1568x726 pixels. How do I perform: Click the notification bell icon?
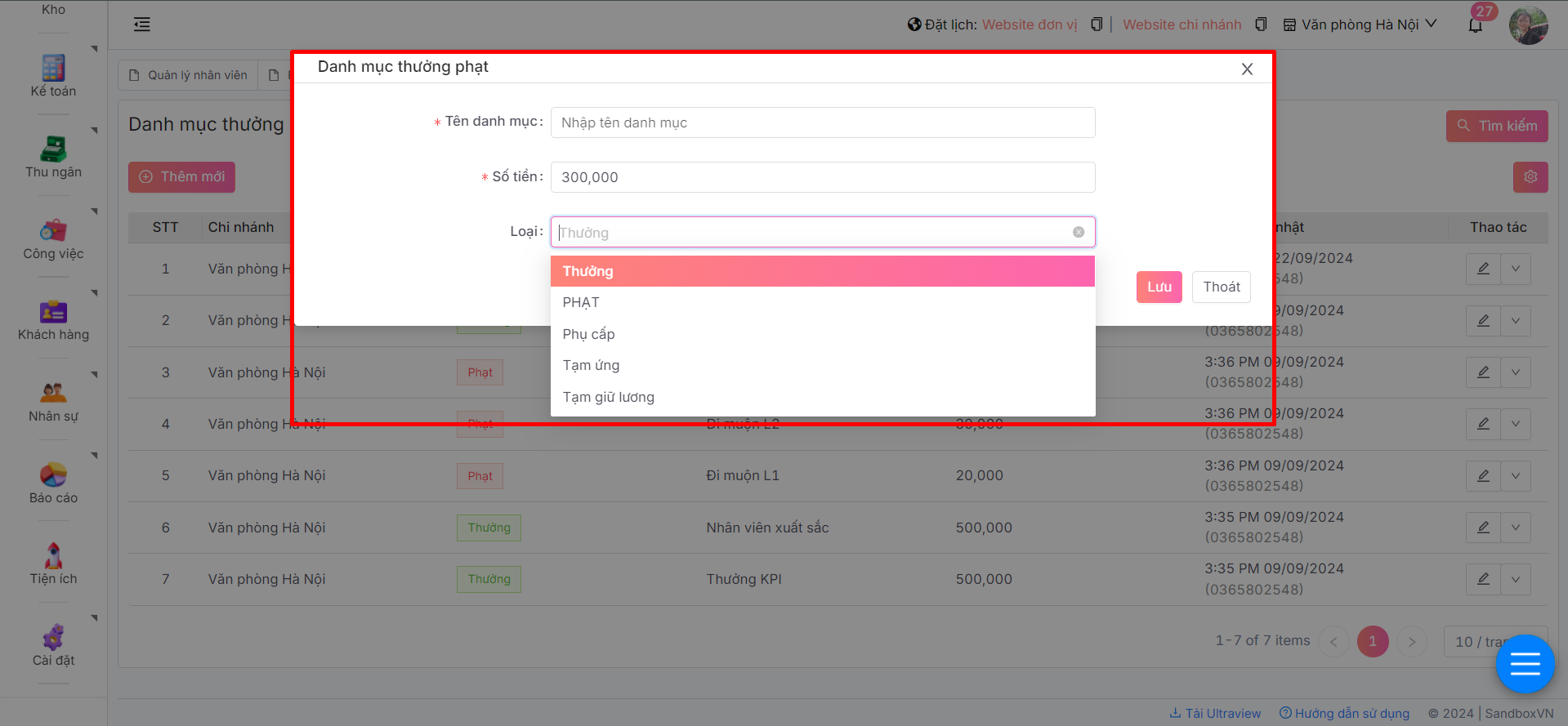(x=1475, y=25)
